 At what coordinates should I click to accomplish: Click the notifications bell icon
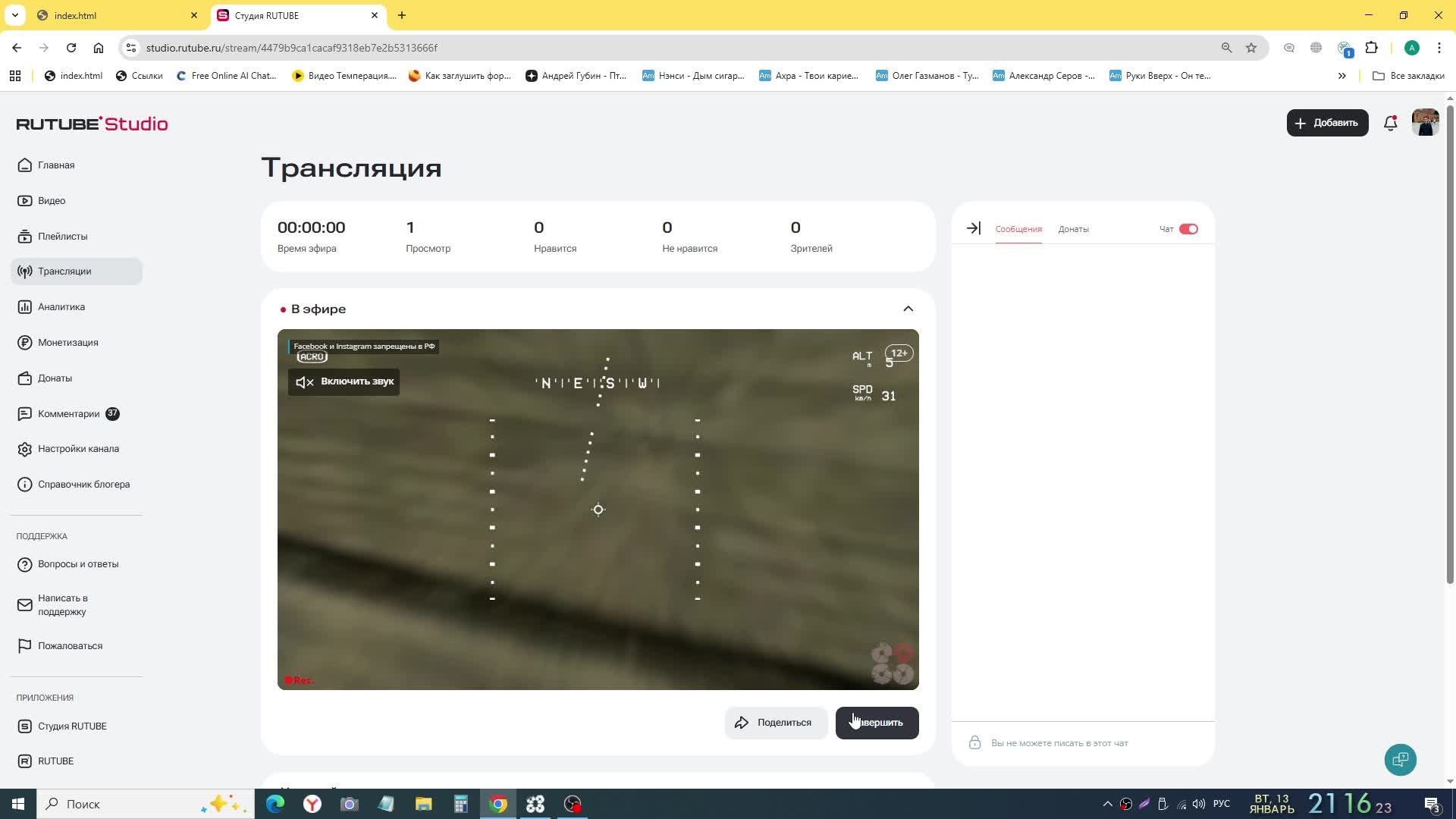pyautogui.click(x=1390, y=123)
